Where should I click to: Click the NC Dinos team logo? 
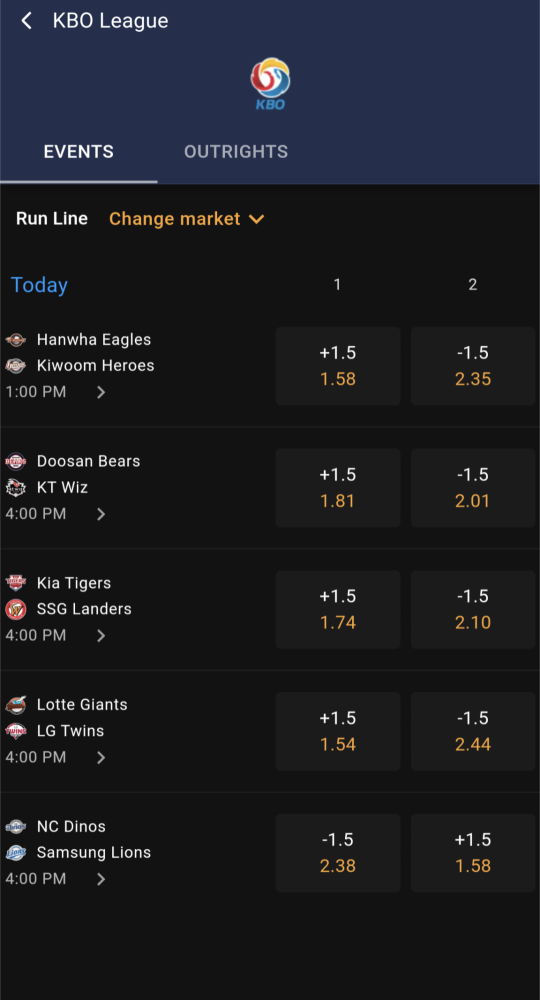(16, 827)
